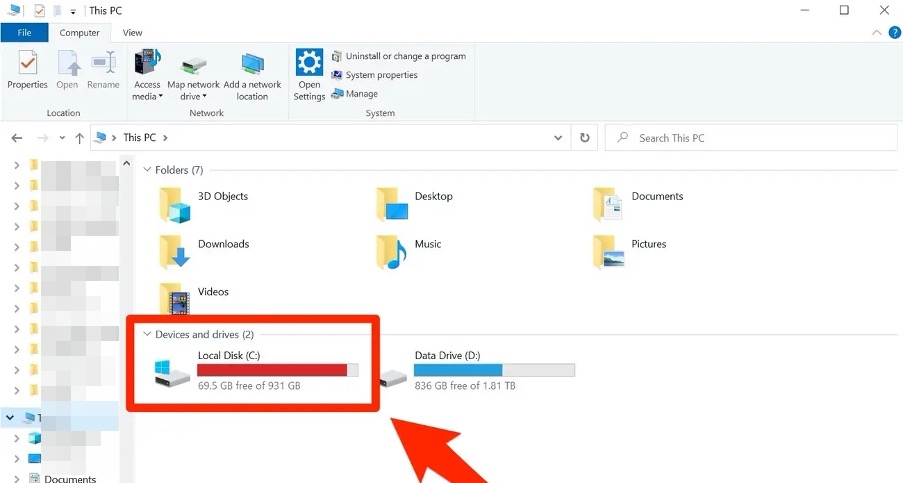Click the 69.5 GB free of 931 GB text

249,386
